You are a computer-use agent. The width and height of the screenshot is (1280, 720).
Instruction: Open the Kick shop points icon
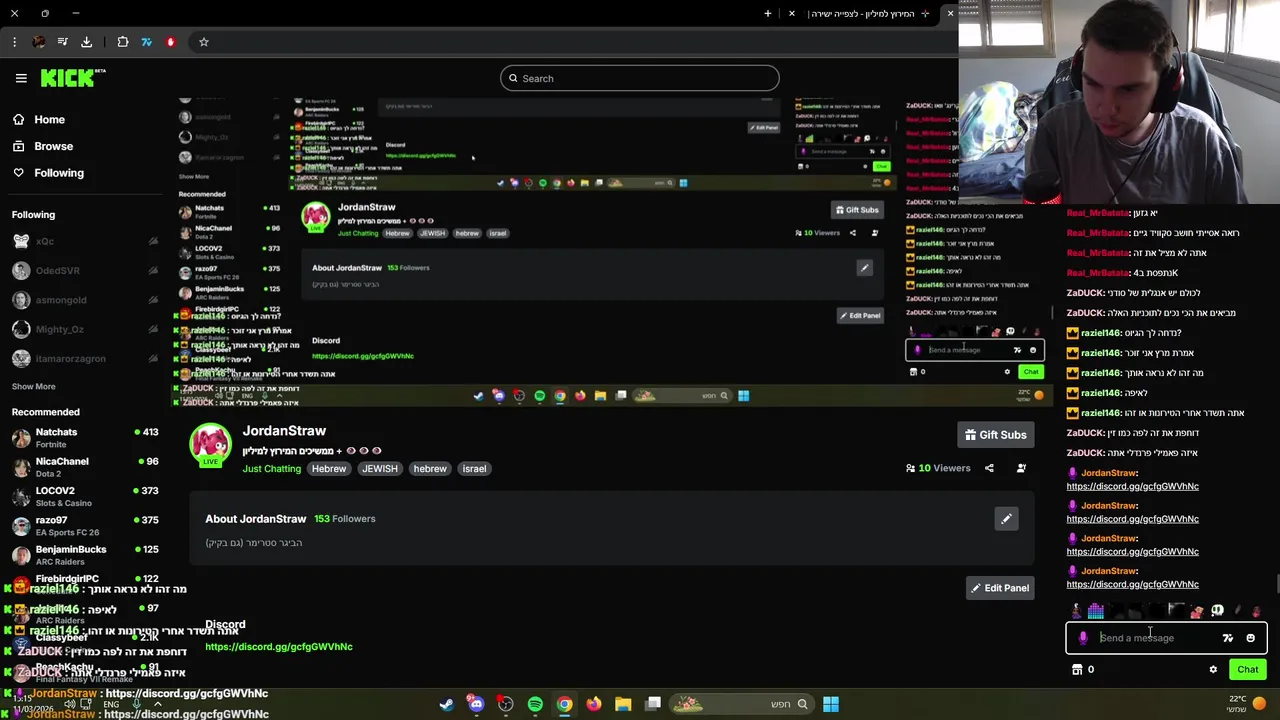(x=1077, y=670)
